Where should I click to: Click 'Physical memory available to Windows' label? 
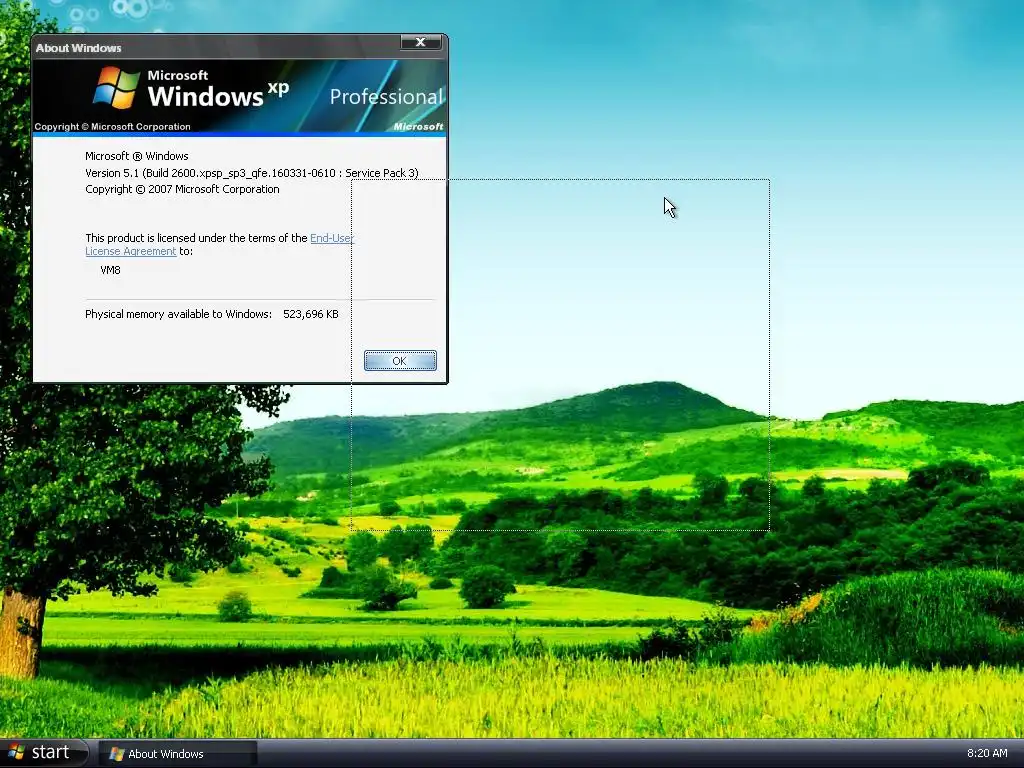click(x=178, y=314)
